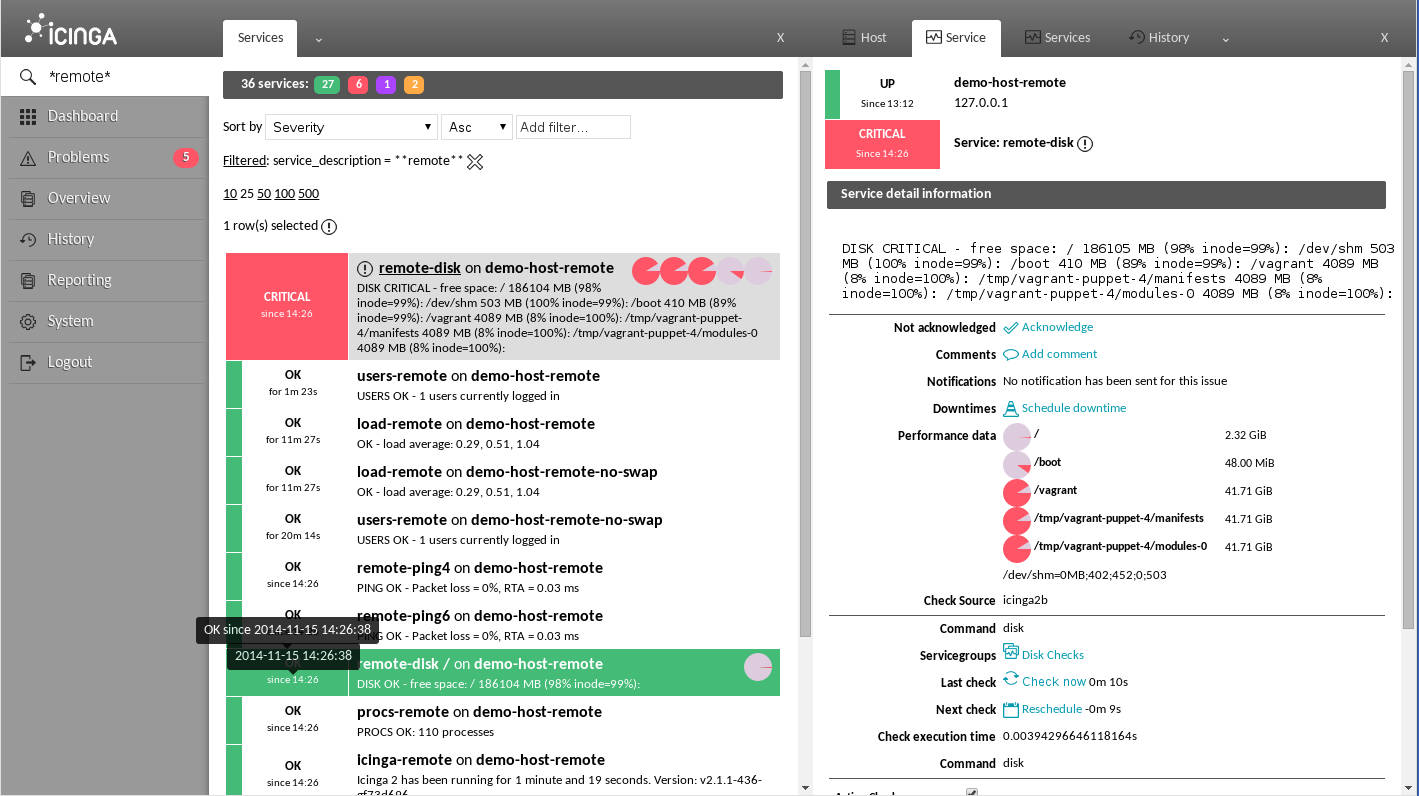Open Problems in the sidebar
Screen dimensions: 1419x796
pyautogui.click(x=78, y=157)
